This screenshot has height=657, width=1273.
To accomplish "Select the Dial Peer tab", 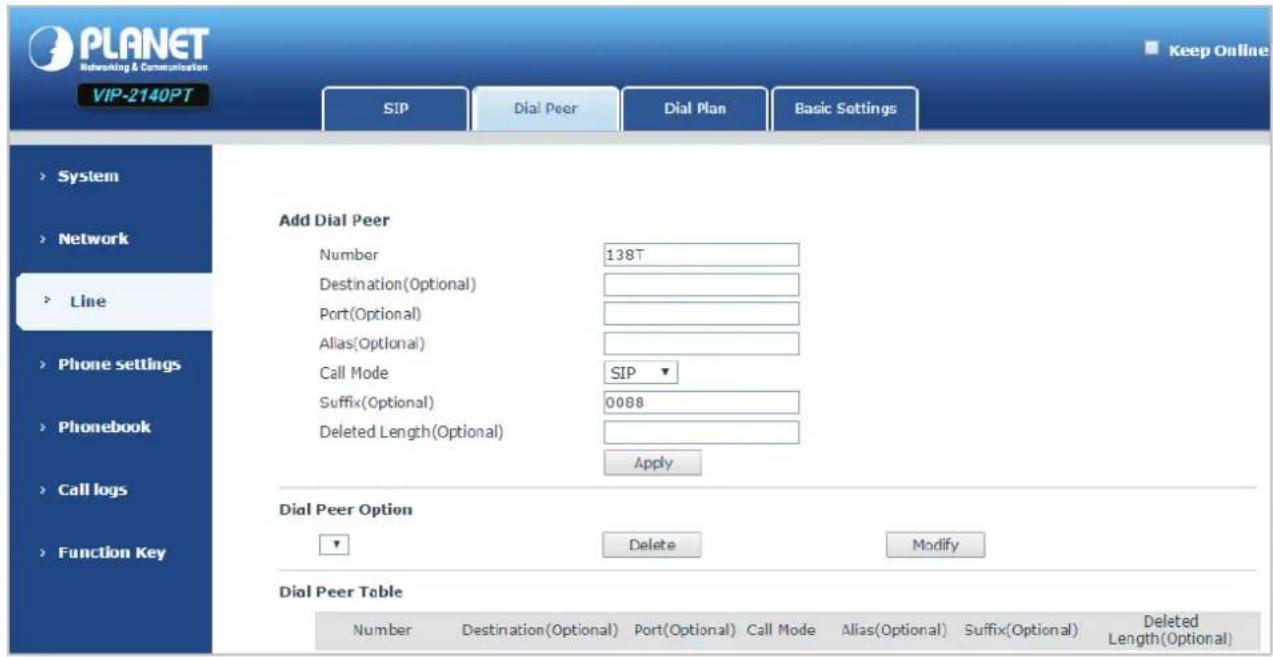I will click(x=545, y=110).
